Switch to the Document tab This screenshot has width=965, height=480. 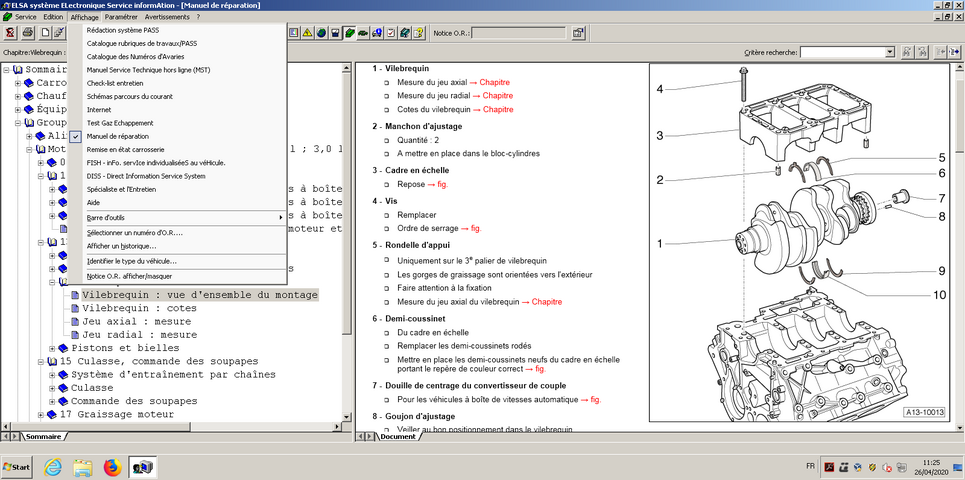(x=399, y=436)
